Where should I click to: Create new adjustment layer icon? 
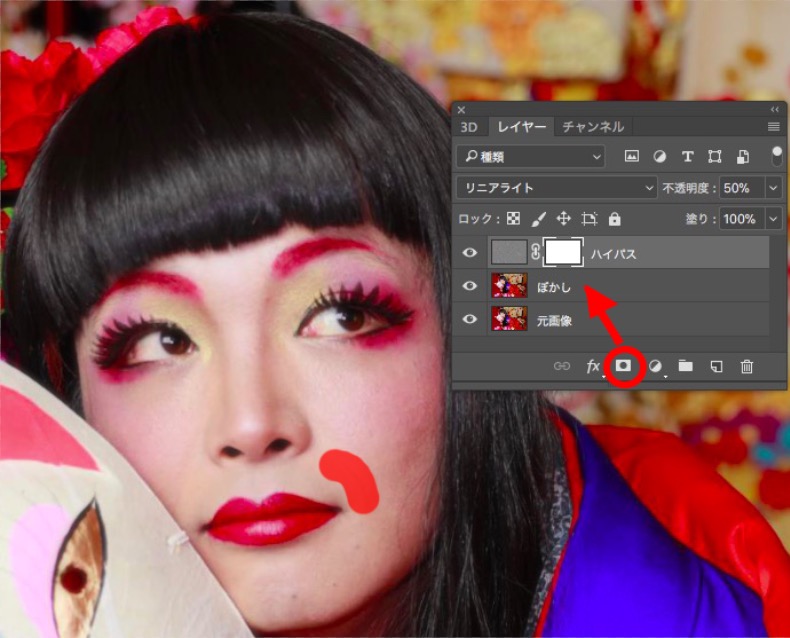pyautogui.click(x=655, y=366)
